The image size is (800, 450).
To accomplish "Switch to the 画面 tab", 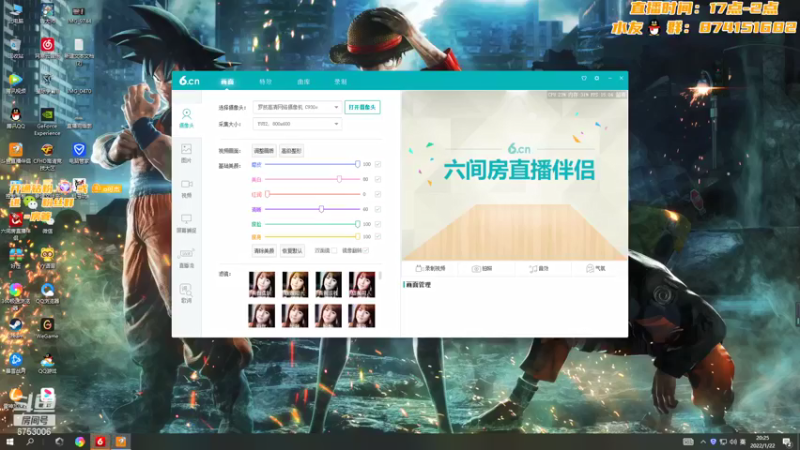I will (227, 82).
